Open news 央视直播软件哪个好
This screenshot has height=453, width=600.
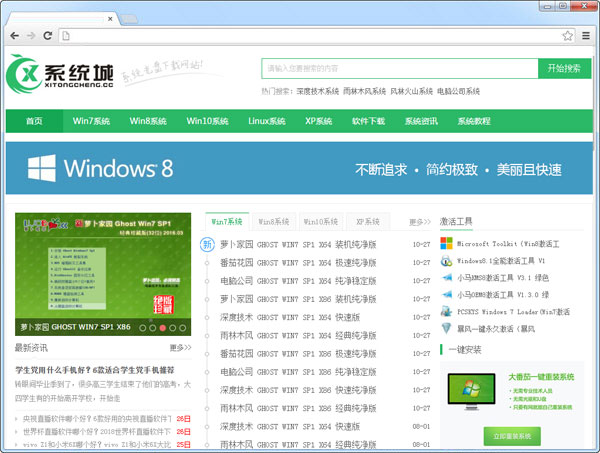tap(97, 419)
